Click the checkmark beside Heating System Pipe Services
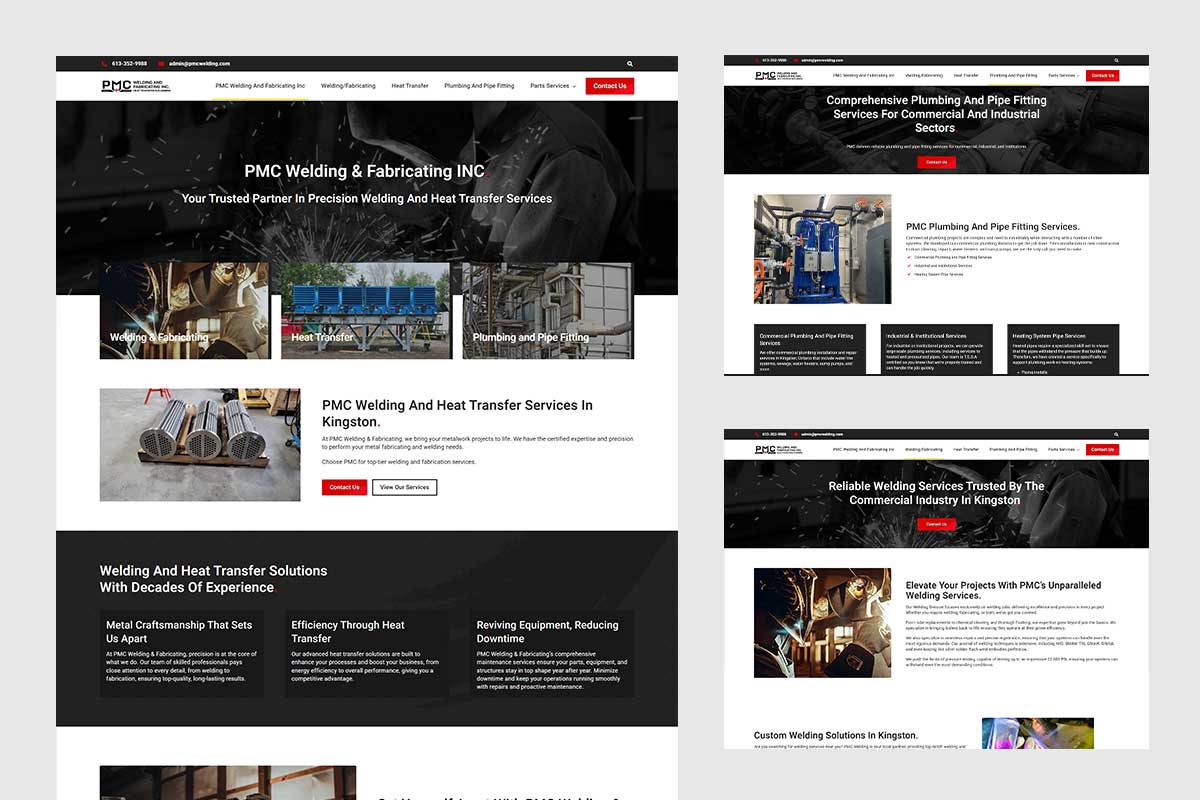 [909, 274]
